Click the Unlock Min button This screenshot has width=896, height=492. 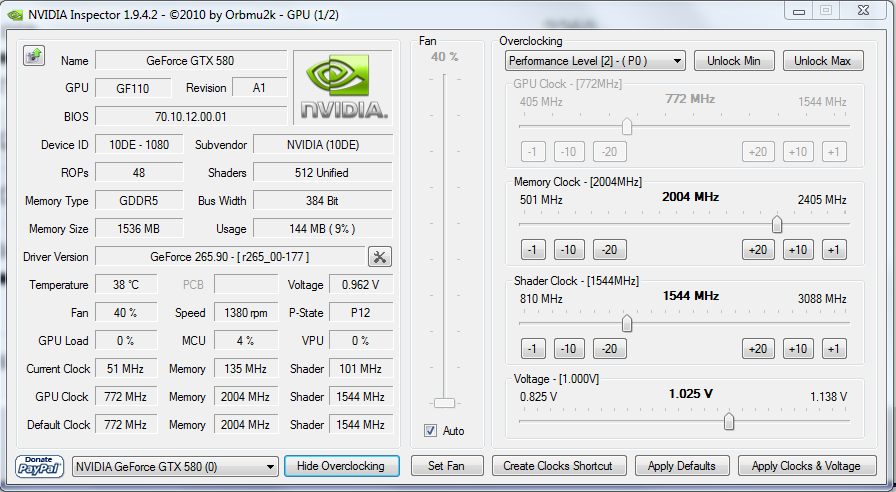click(x=734, y=61)
